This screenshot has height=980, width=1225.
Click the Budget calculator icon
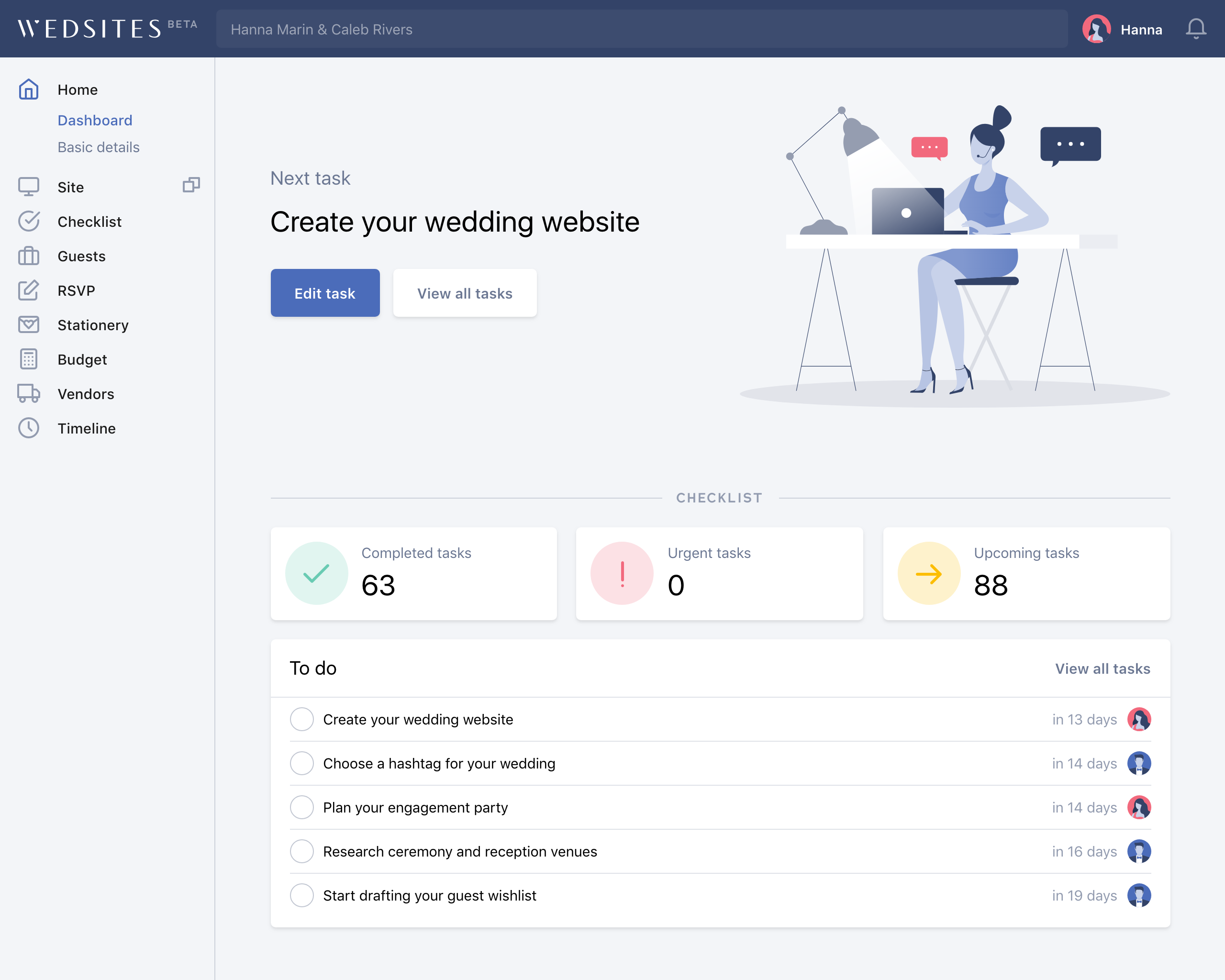(x=28, y=359)
